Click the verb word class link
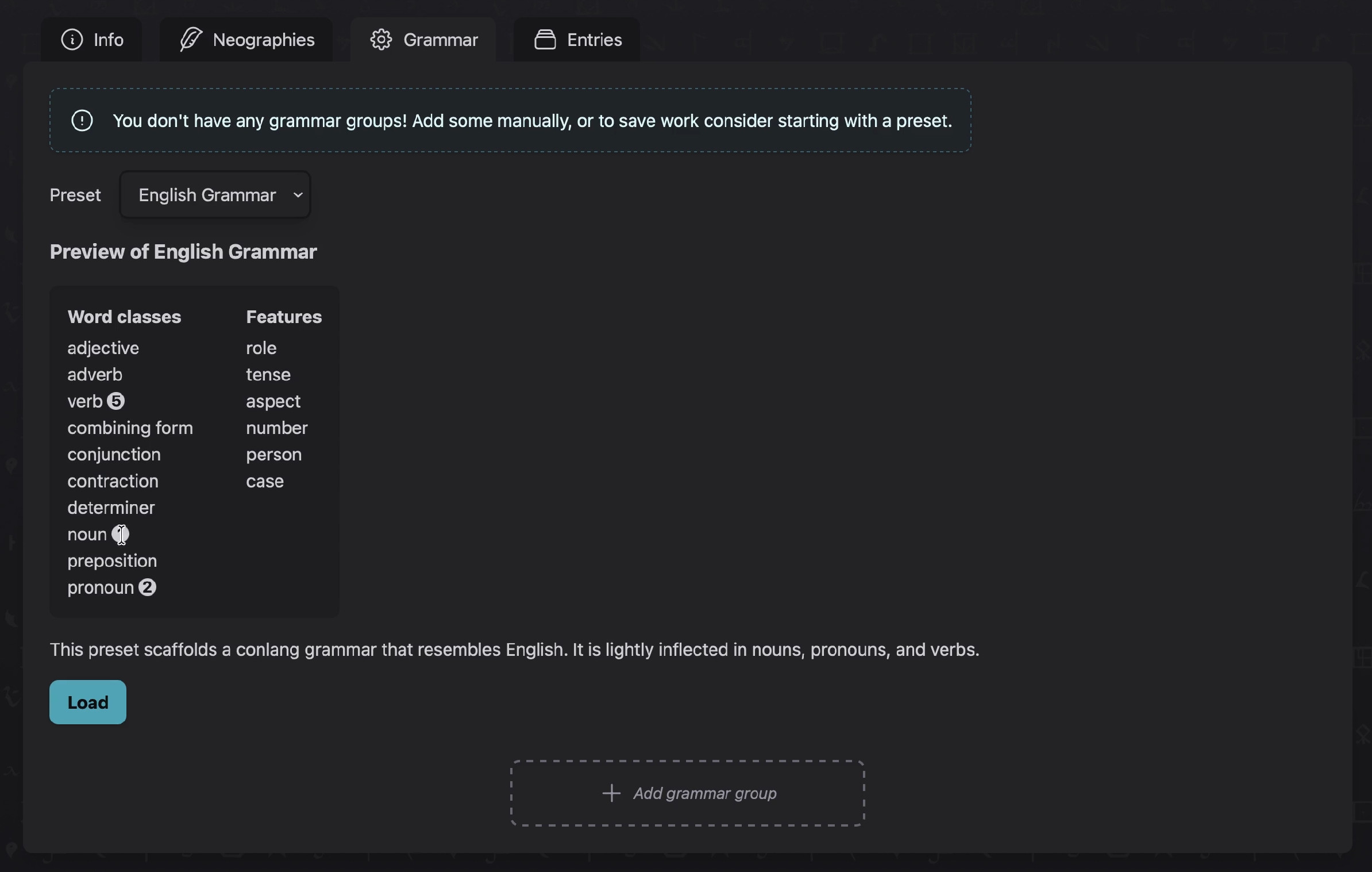 click(84, 401)
